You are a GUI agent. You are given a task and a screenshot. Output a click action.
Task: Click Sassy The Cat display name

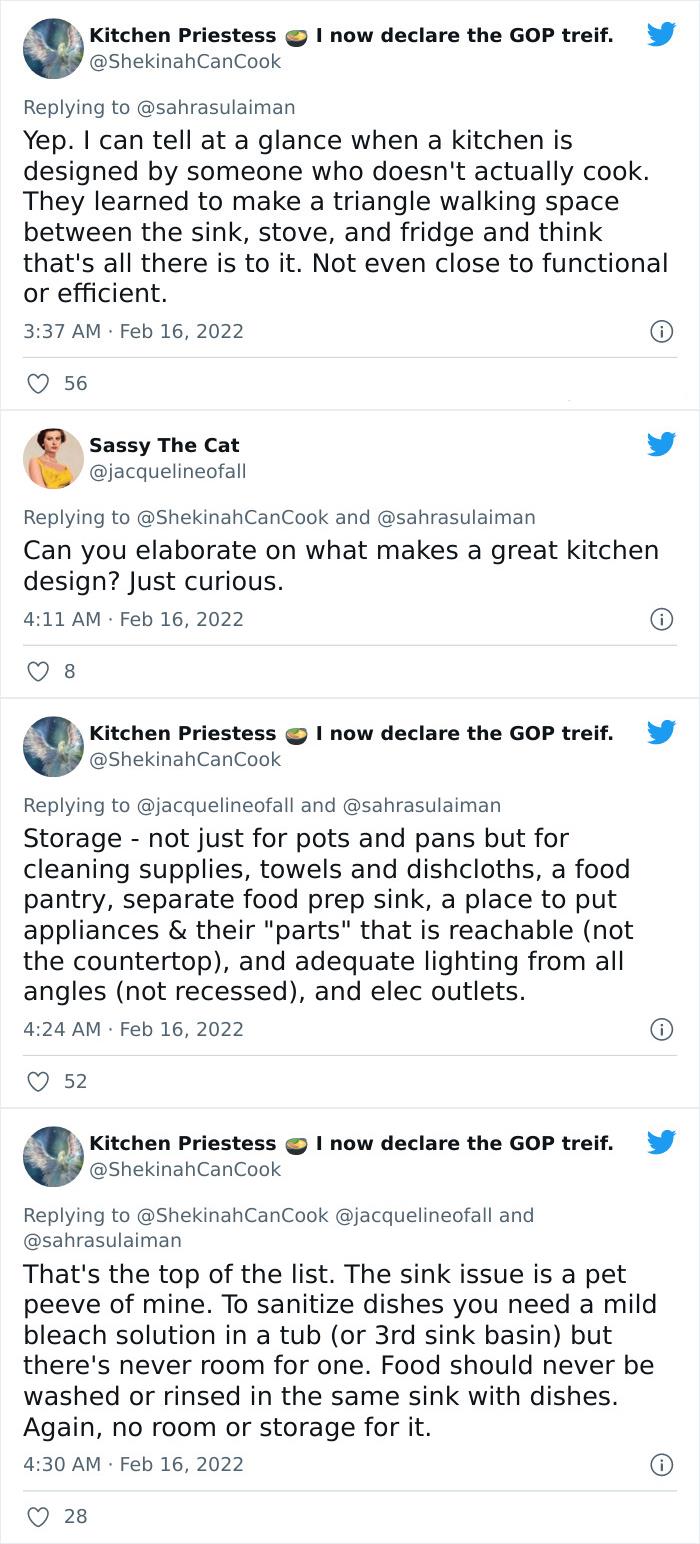(164, 445)
